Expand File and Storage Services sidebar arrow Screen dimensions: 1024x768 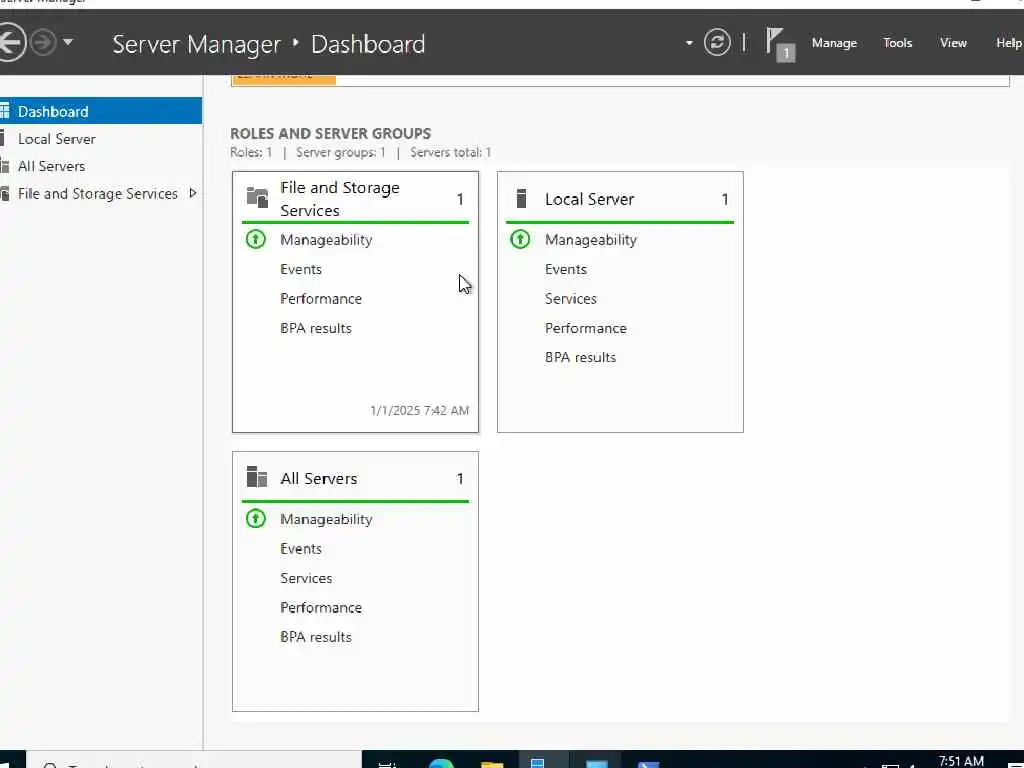click(x=193, y=193)
